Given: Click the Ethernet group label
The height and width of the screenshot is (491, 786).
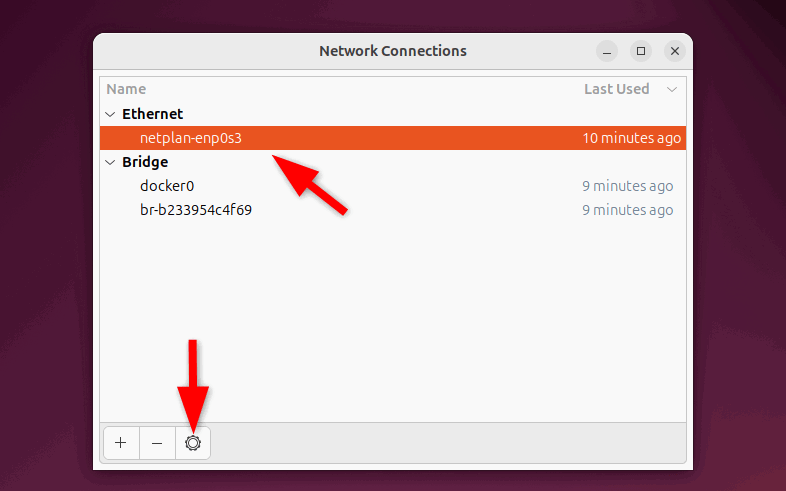Looking at the screenshot, I should [x=152, y=114].
